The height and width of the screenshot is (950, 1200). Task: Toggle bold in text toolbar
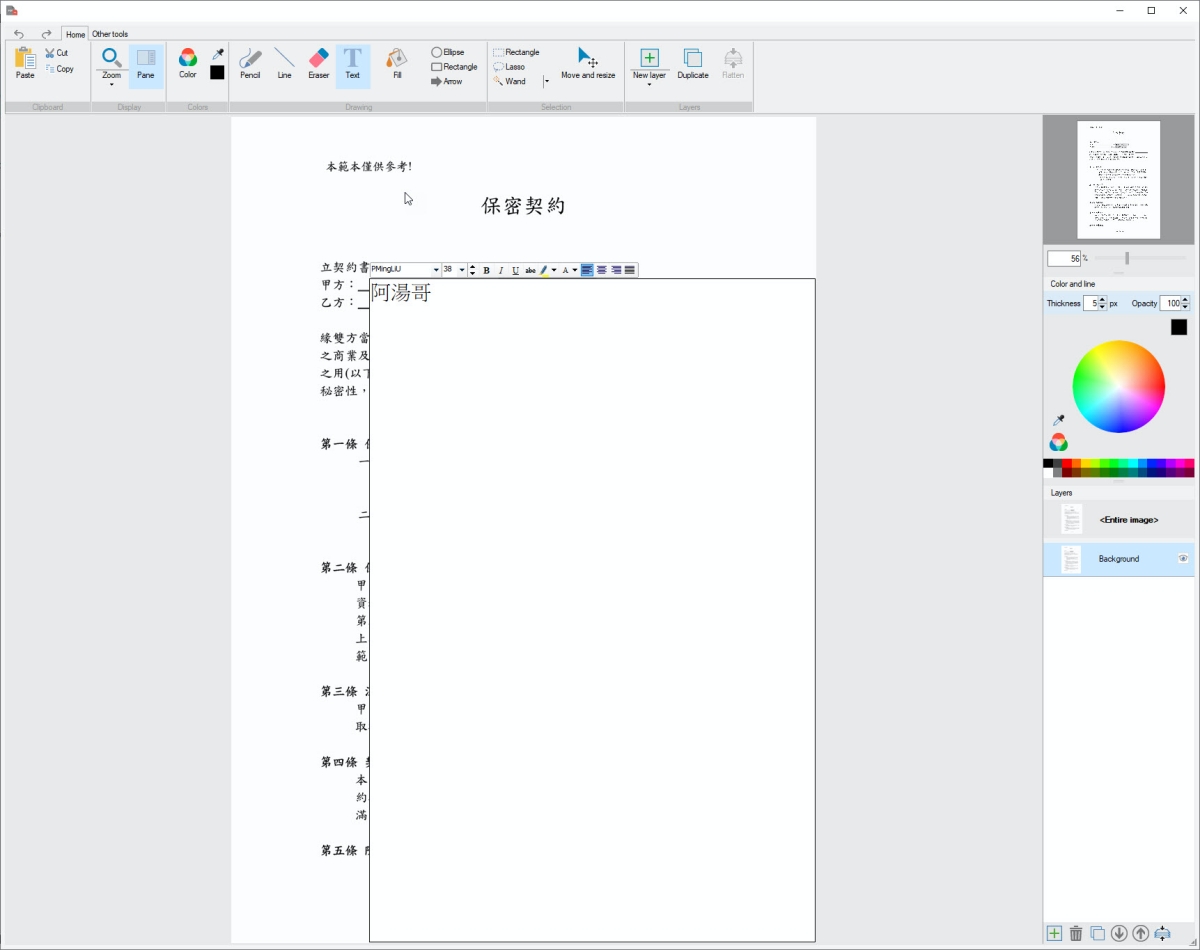click(x=486, y=270)
